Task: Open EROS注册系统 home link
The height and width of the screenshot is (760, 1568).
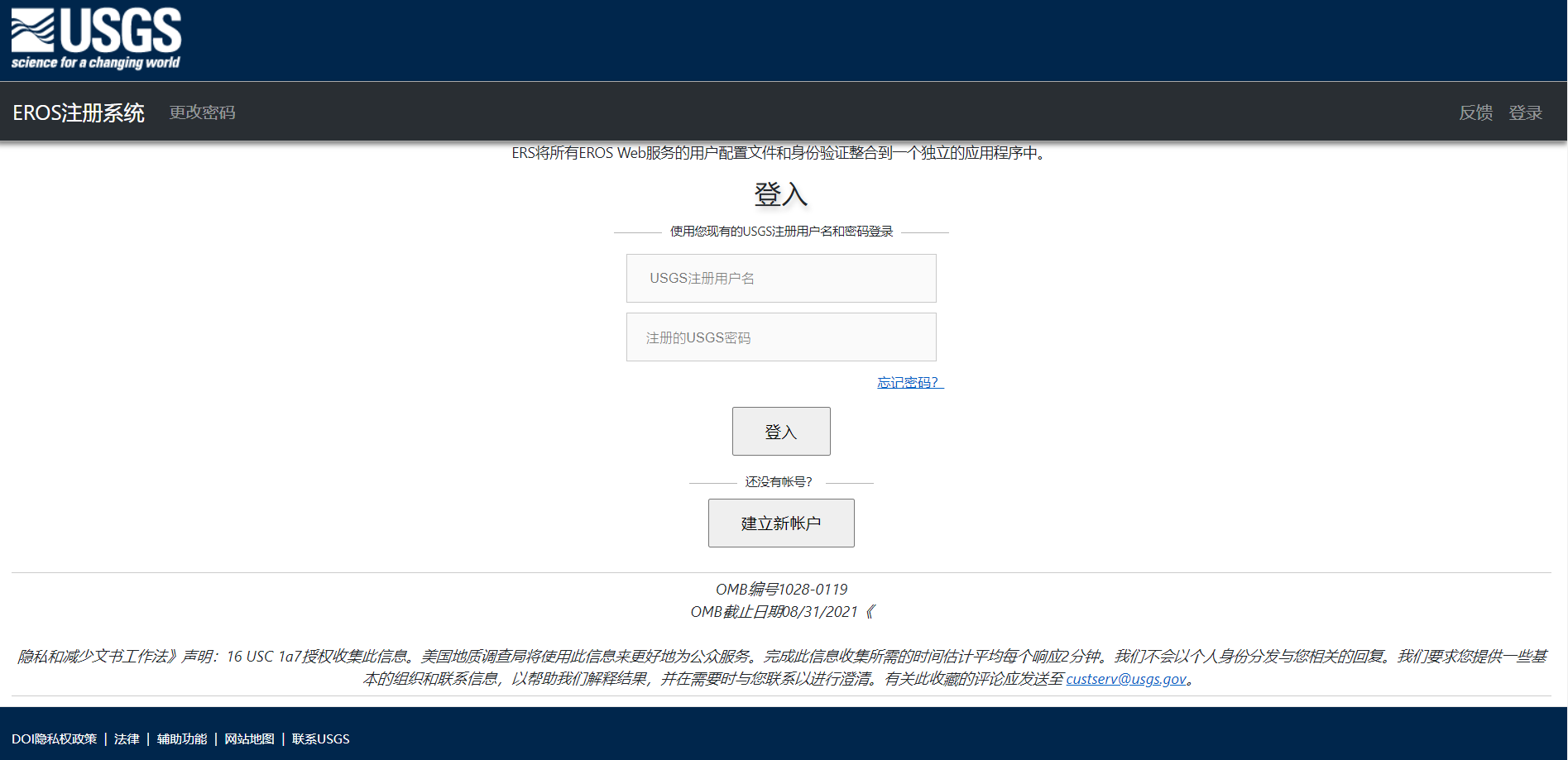Action: 78,112
